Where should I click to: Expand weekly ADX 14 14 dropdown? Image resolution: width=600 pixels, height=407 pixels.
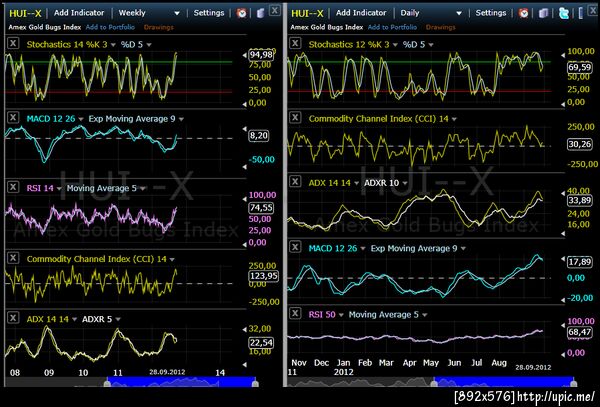tap(74, 319)
